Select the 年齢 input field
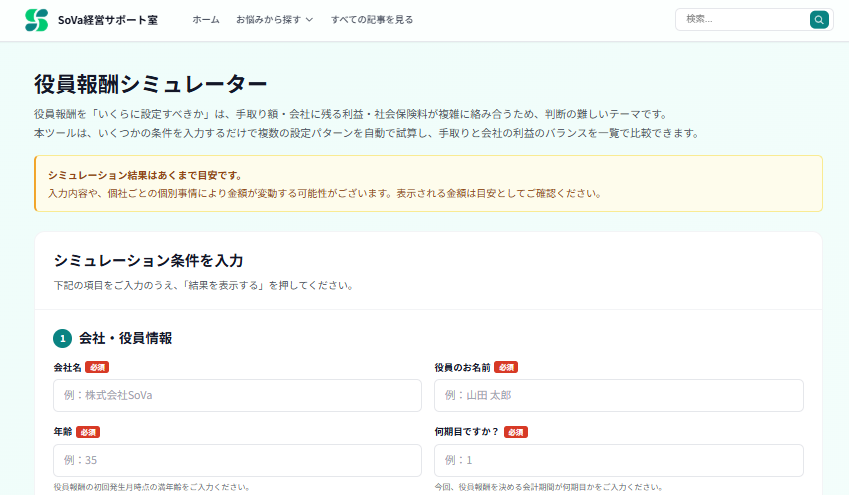Screen dimensions: 849x495 pos(237,460)
